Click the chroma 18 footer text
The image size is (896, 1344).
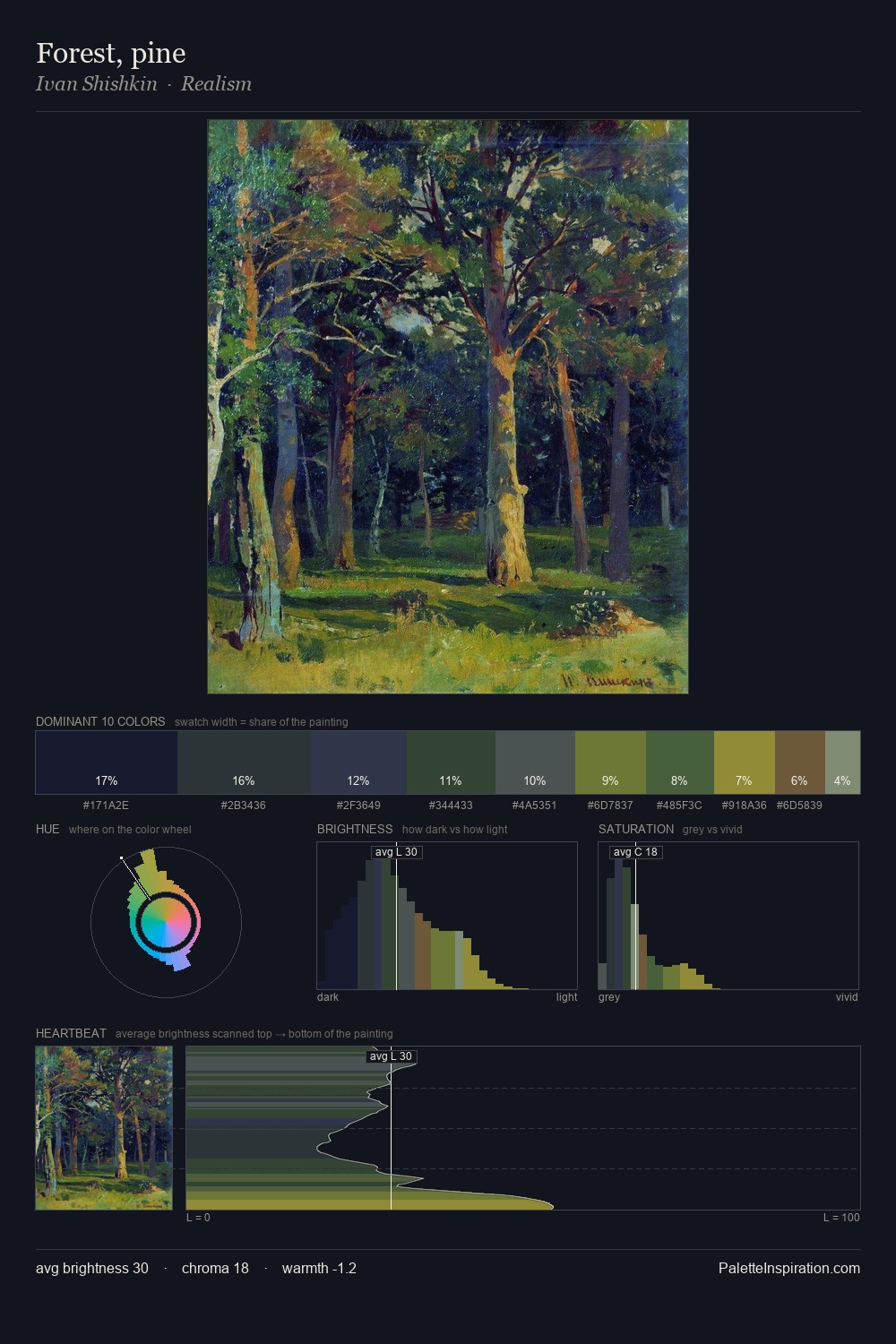[215, 1268]
